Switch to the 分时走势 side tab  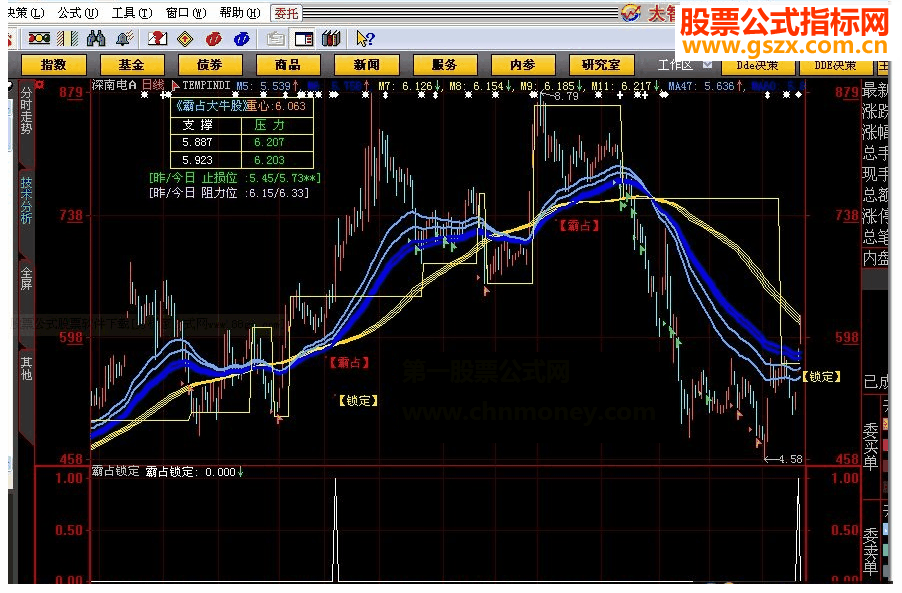point(26,110)
